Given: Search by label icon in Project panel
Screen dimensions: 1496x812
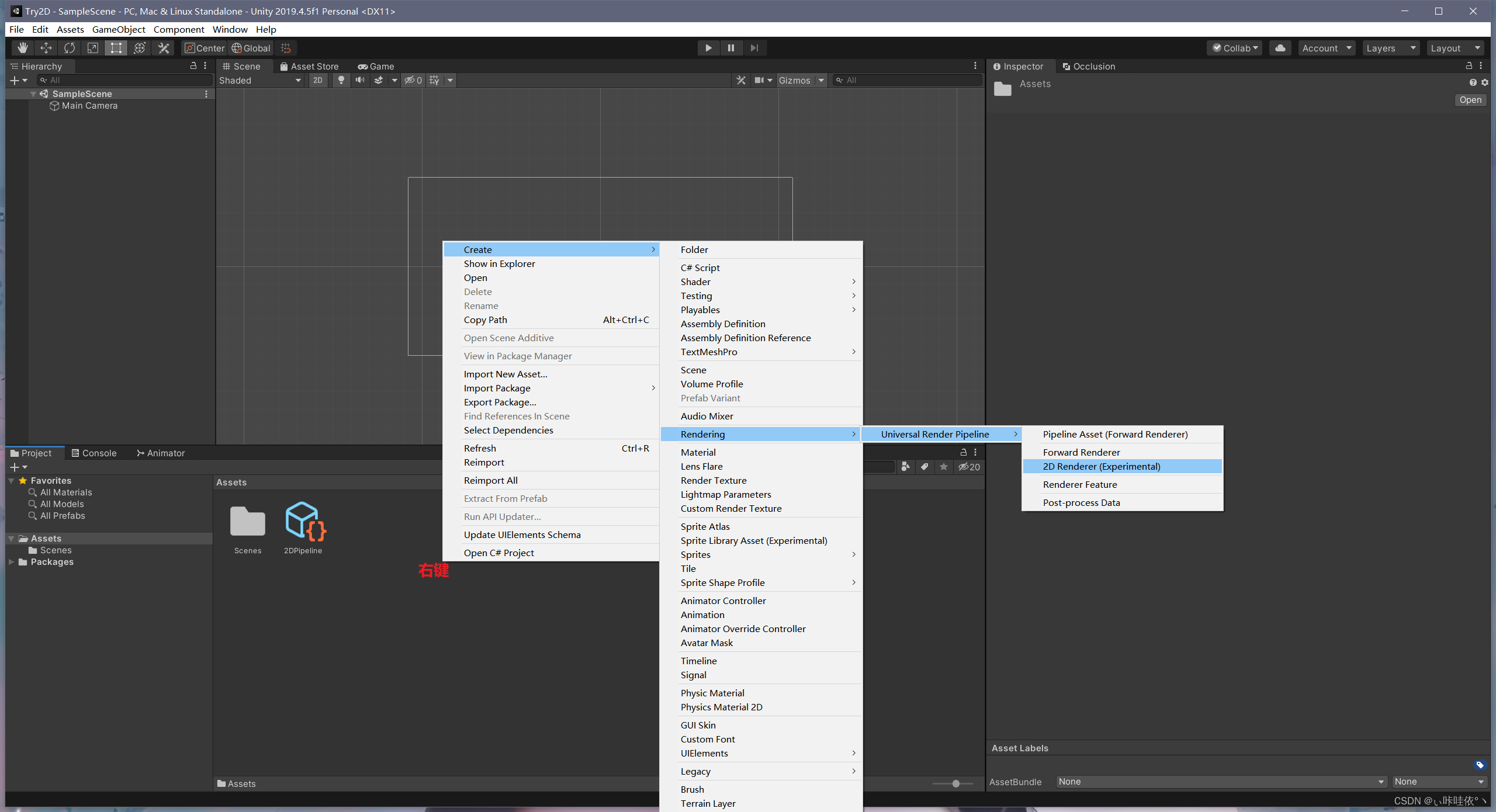Looking at the screenshot, I should [924, 467].
